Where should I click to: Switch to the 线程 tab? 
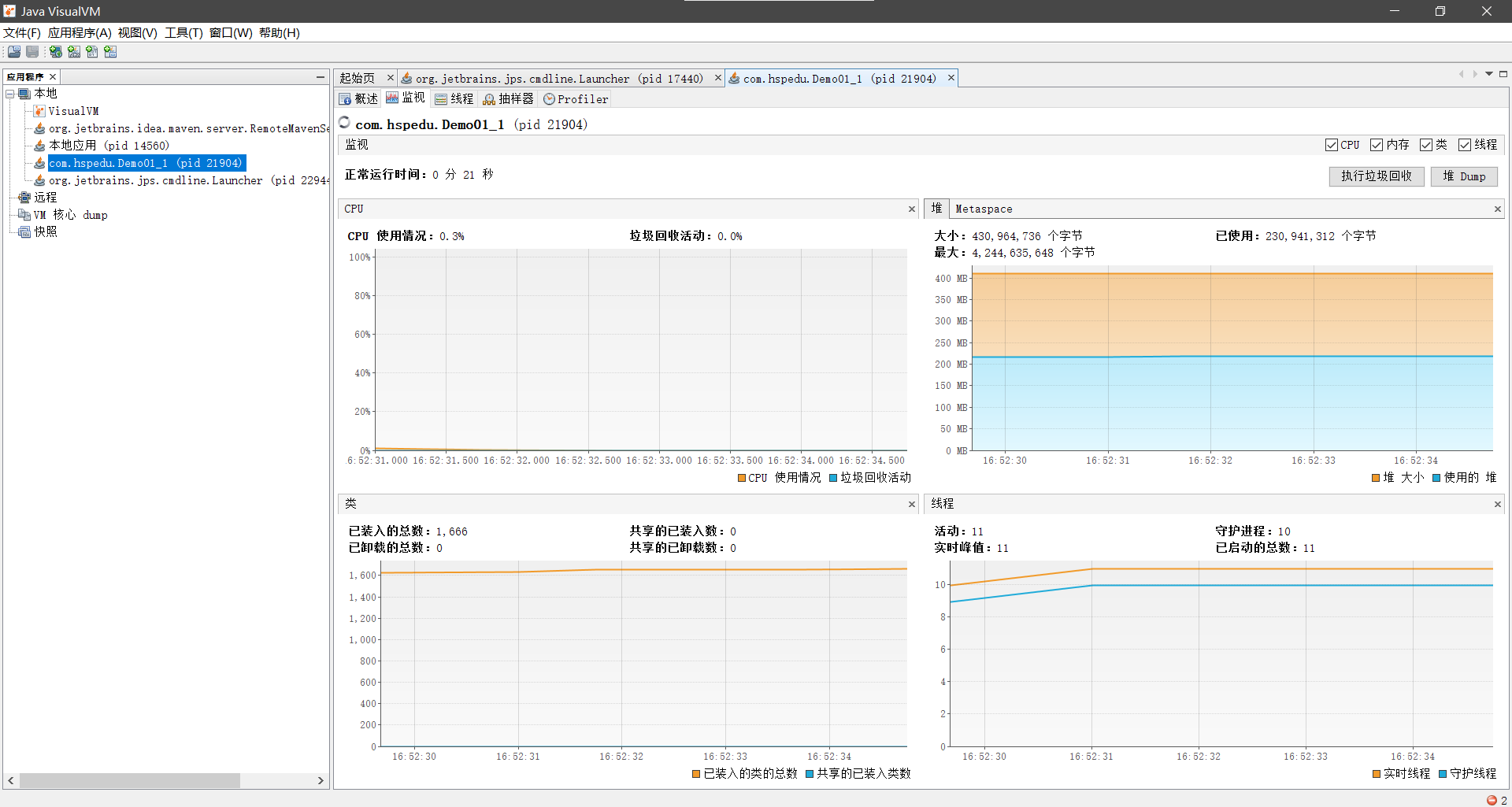(454, 99)
